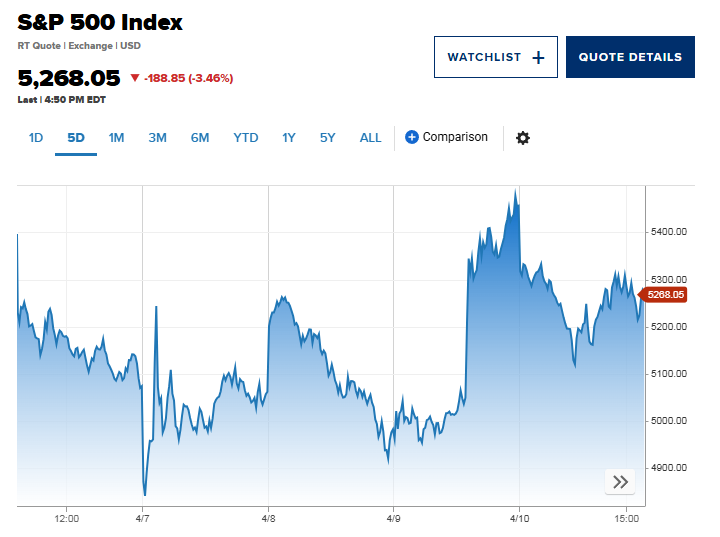Show the 6M chart range

tap(200, 138)
